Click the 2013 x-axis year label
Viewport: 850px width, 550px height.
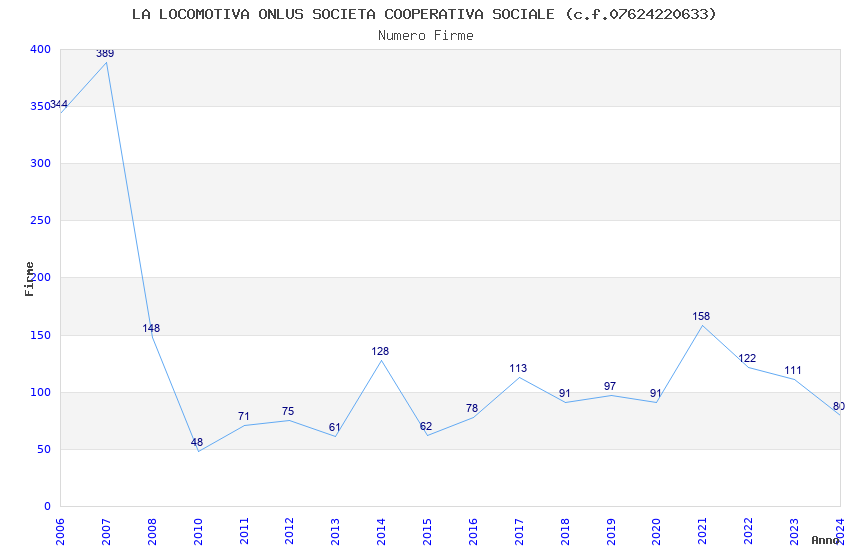coord(336,532)
